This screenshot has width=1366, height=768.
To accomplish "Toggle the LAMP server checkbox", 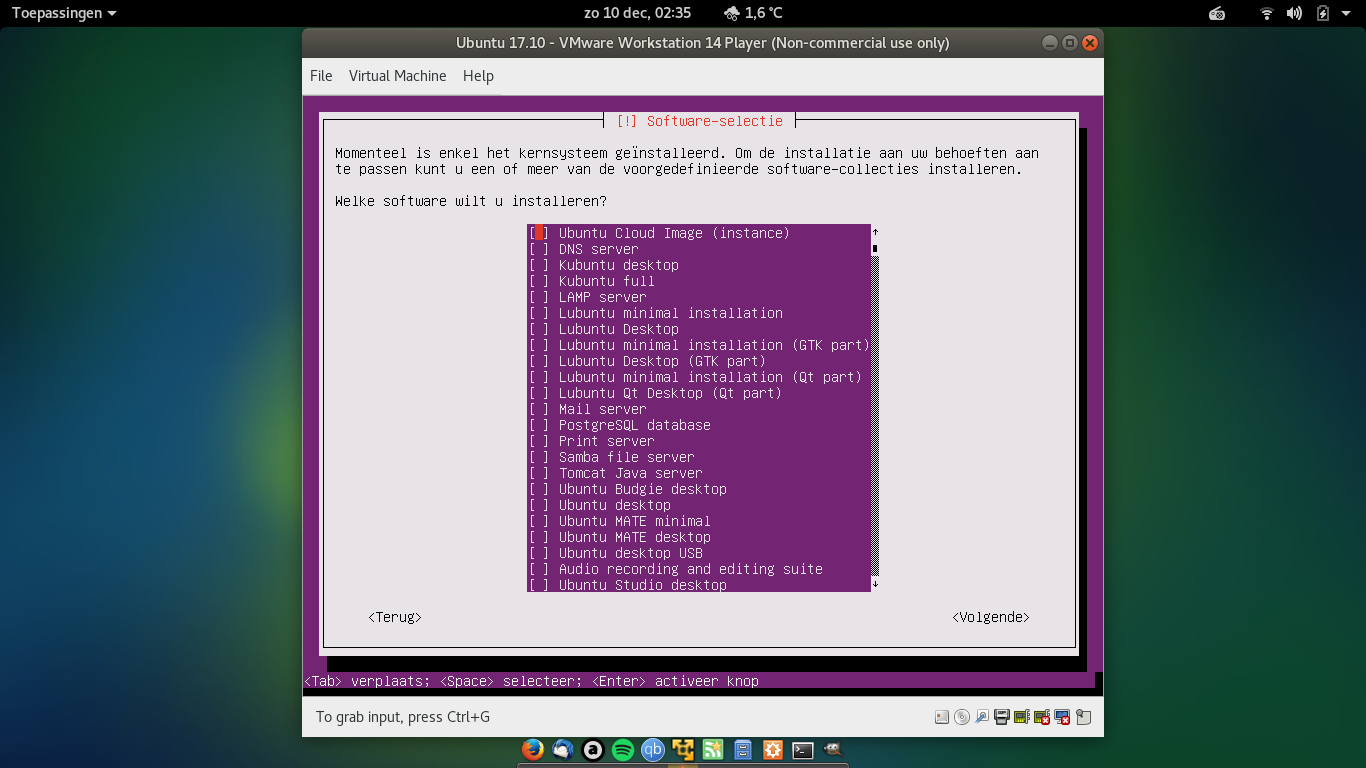I will [x=539, y=297].
